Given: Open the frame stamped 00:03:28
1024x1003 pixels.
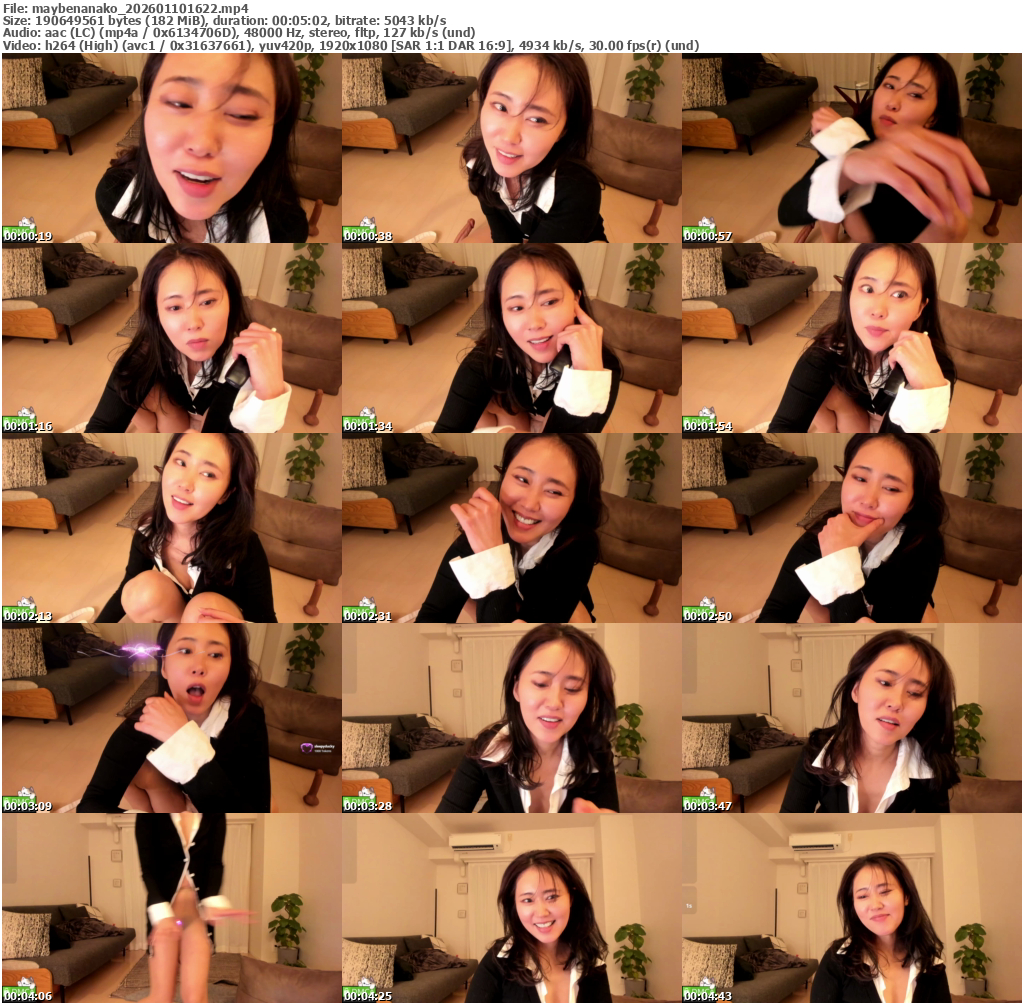Looking at the screenshot, I should point(512,718).
